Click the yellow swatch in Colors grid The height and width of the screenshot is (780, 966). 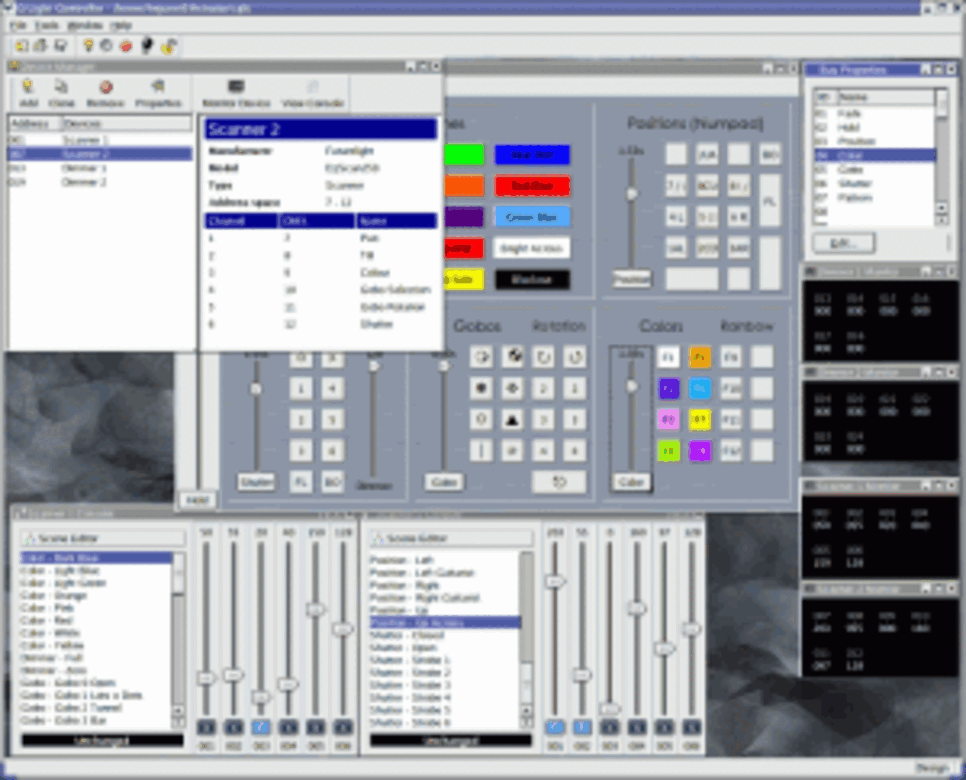coord(700,420)
